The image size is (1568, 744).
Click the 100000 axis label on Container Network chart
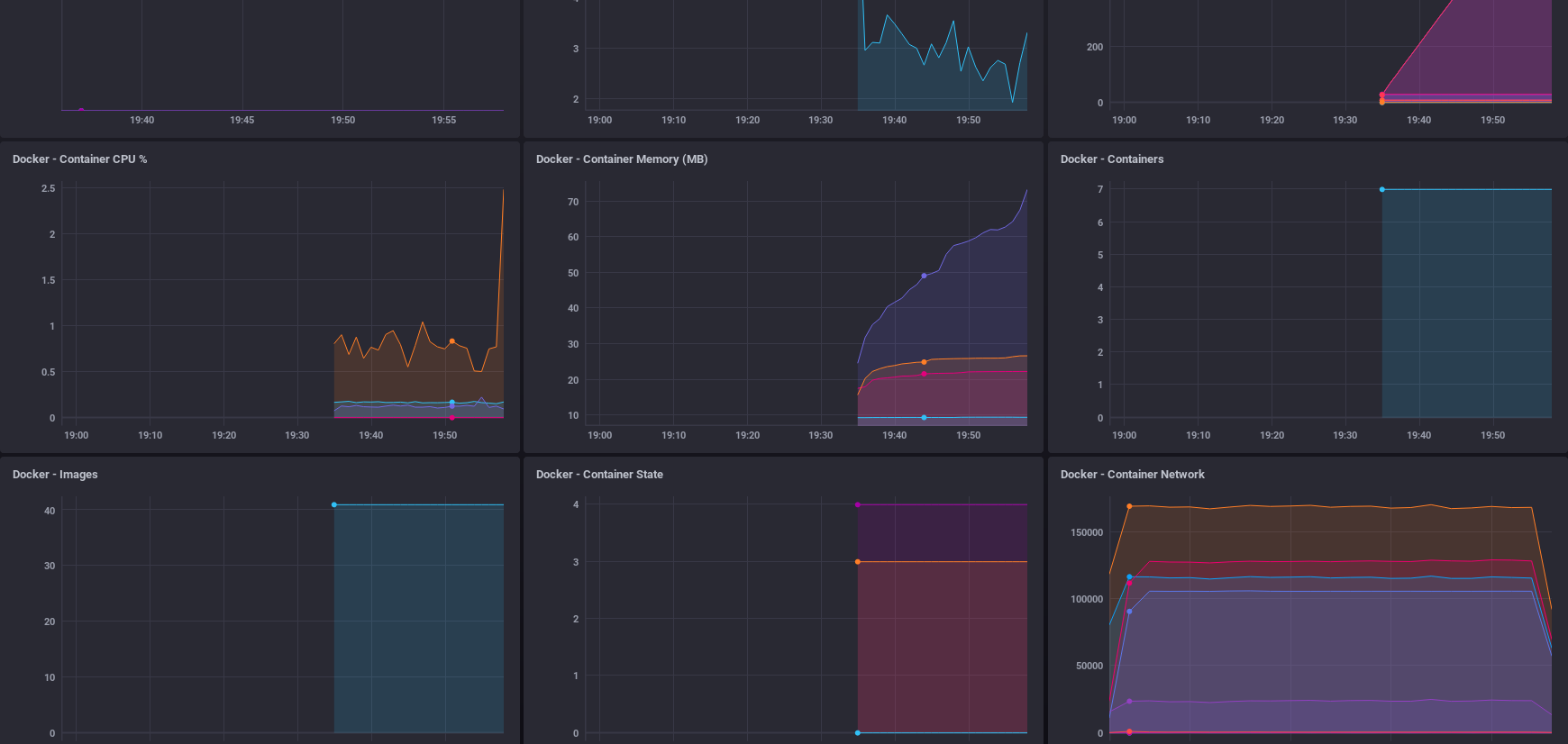pyautogui.click(x=1087, y=599)
